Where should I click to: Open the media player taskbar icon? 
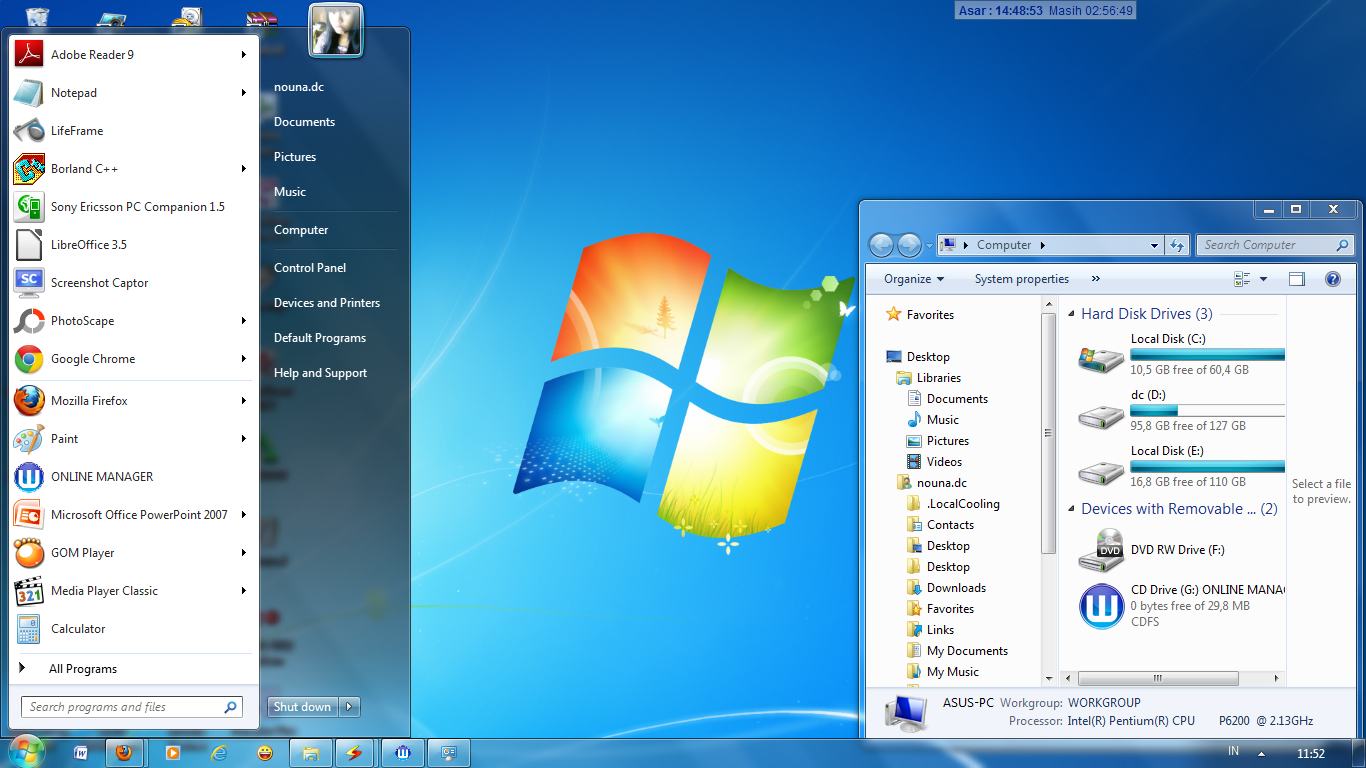172,753
